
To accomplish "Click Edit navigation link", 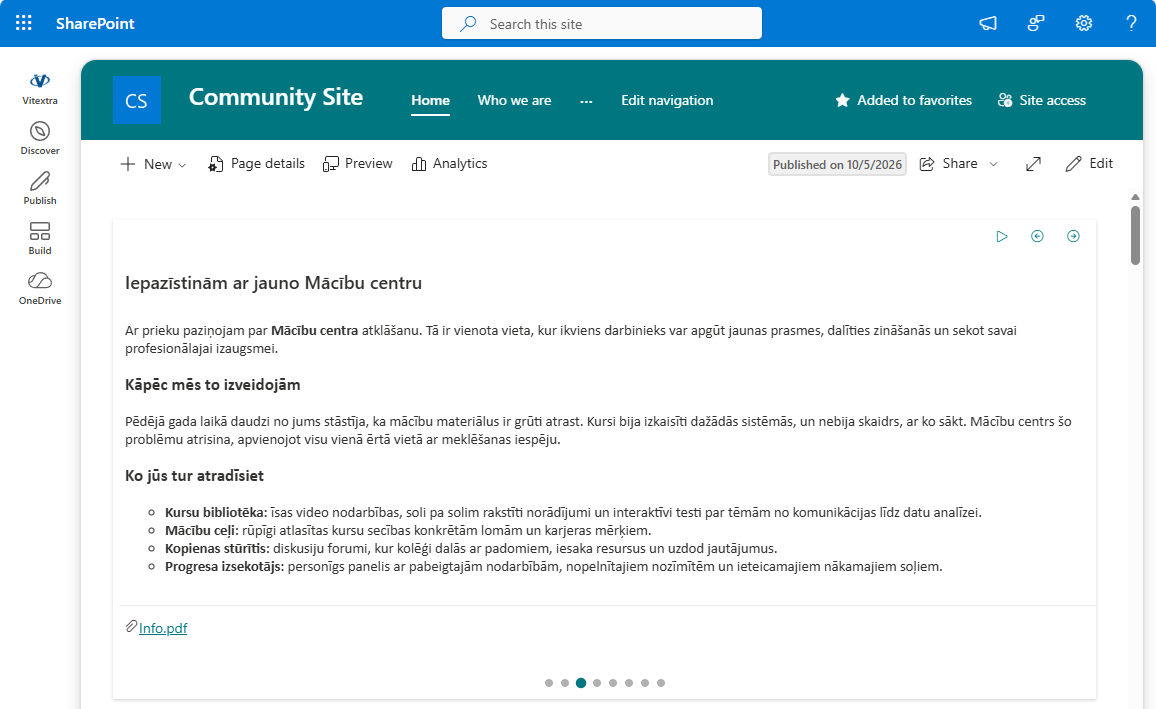I will 667,100.
